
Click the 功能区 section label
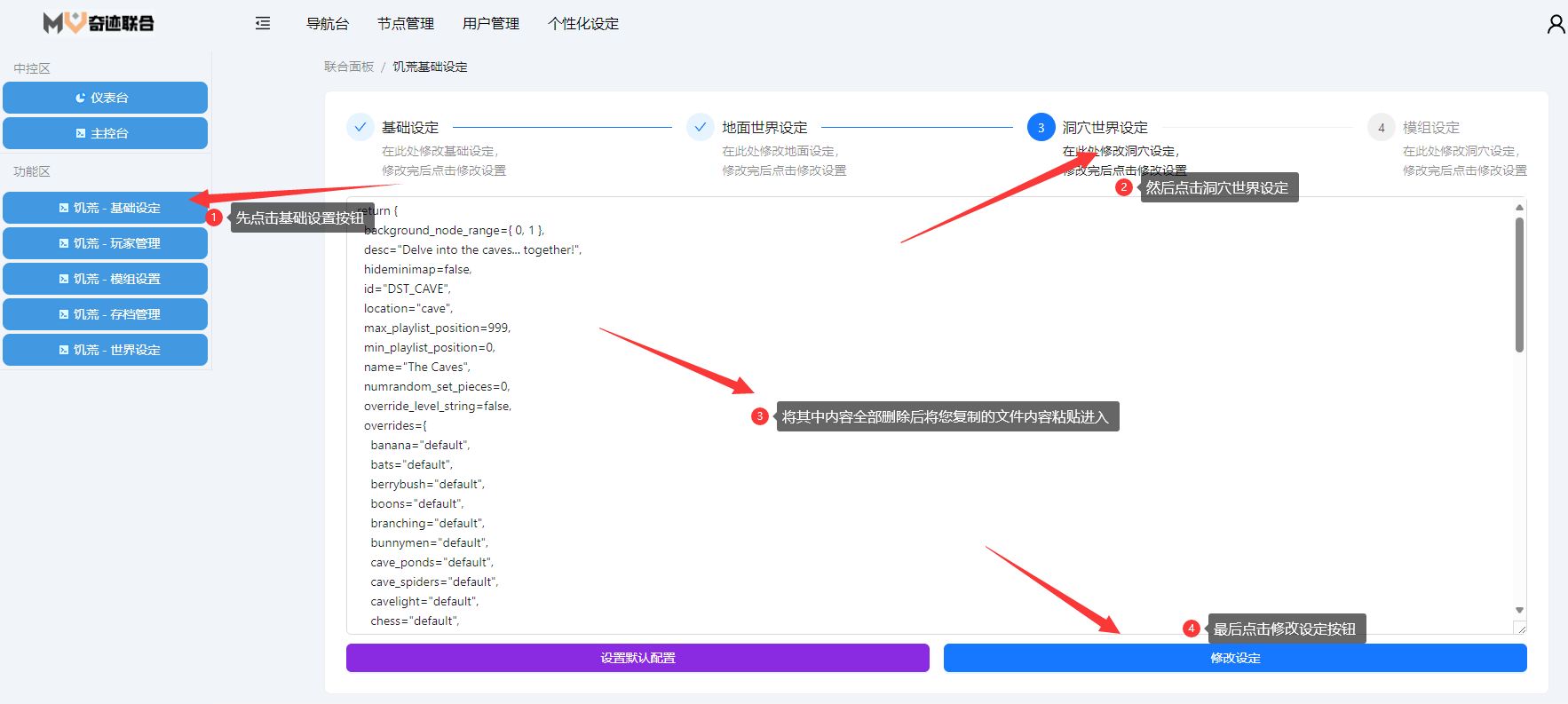click(32, 171)
